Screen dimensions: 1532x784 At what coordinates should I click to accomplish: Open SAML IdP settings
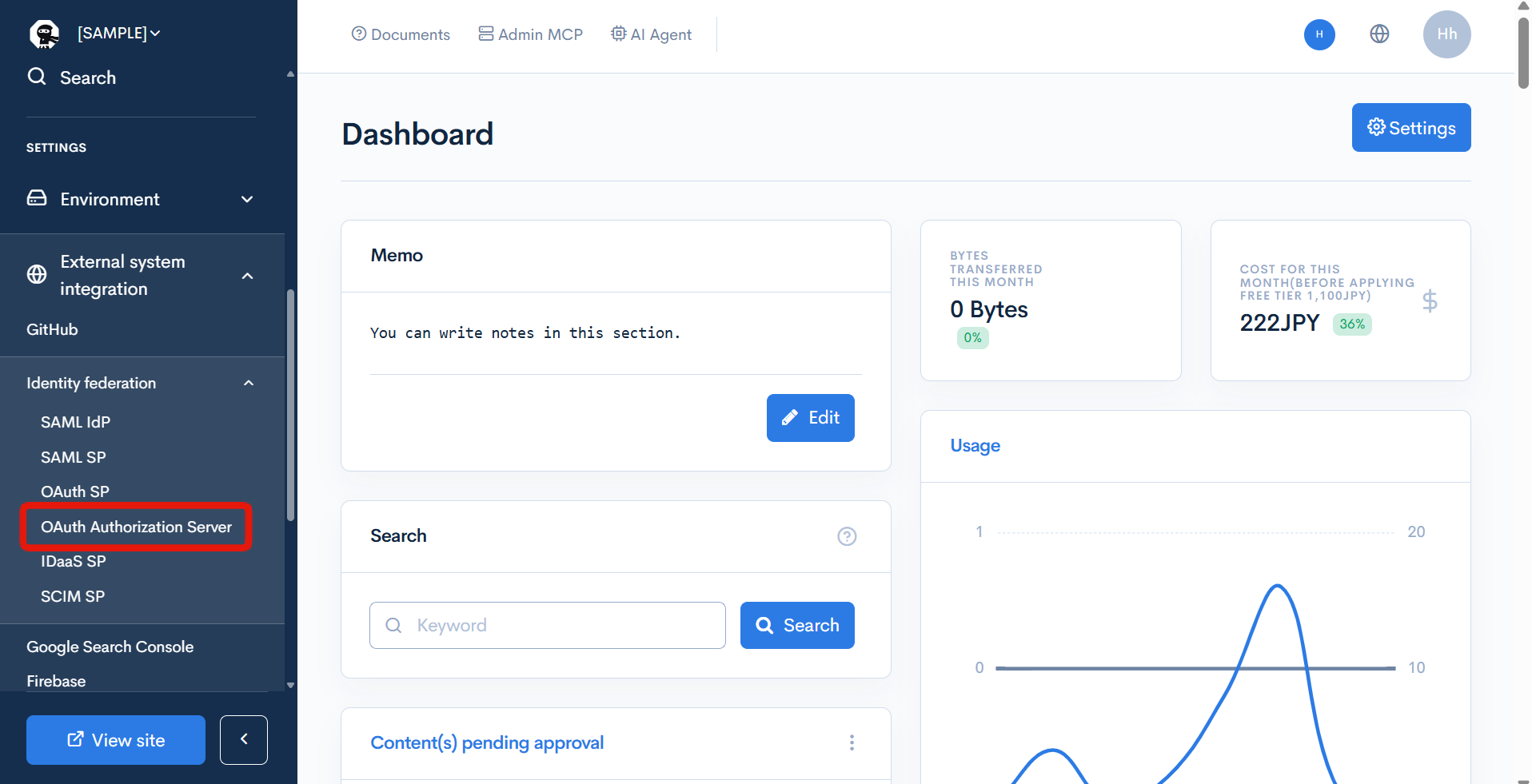(x=76, y=422)
